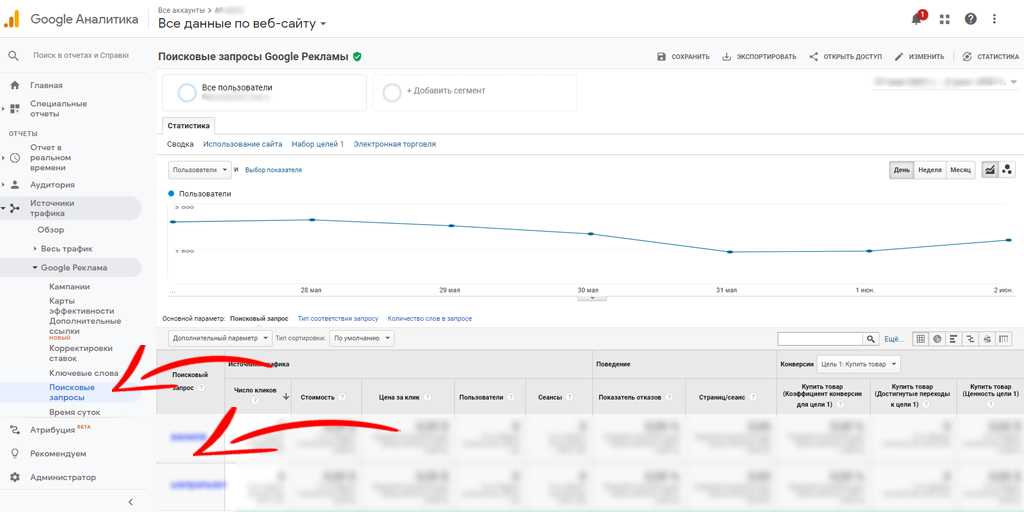Select the День interval button
The image size is (1024, 512).
click(x=902, y=170)
